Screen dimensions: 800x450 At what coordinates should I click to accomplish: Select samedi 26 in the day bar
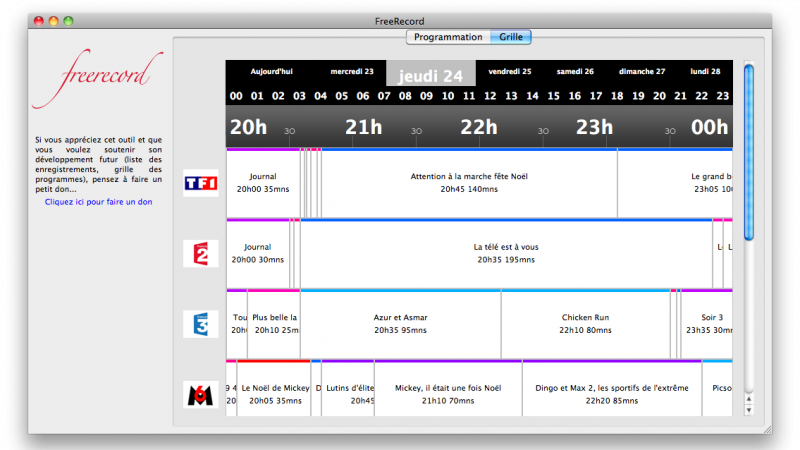click(575, 71)
